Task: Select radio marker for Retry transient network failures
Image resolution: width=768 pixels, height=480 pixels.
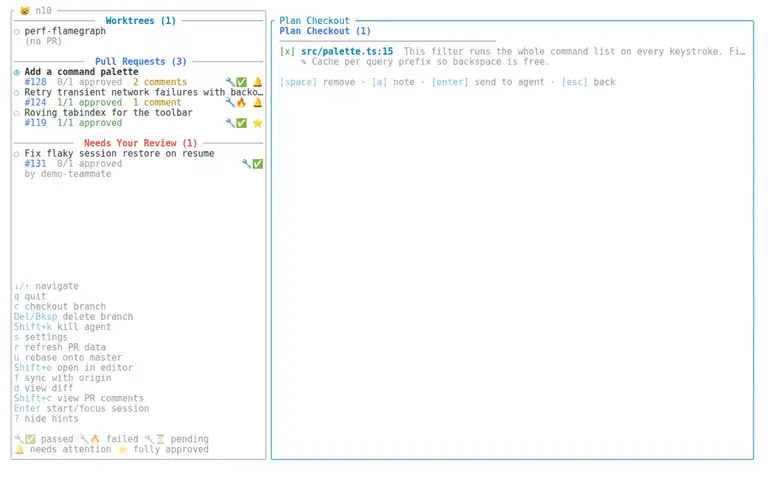Action: point(17,93)
